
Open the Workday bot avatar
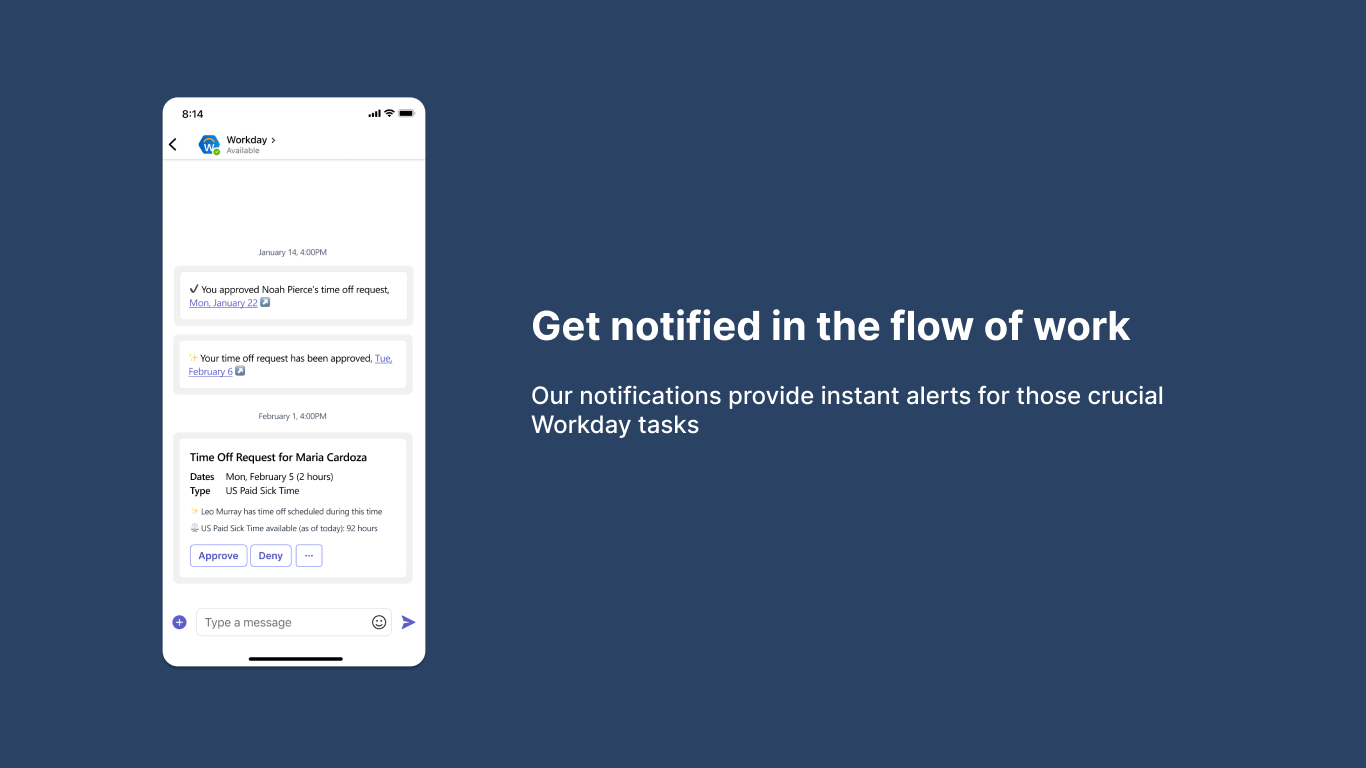208,145
